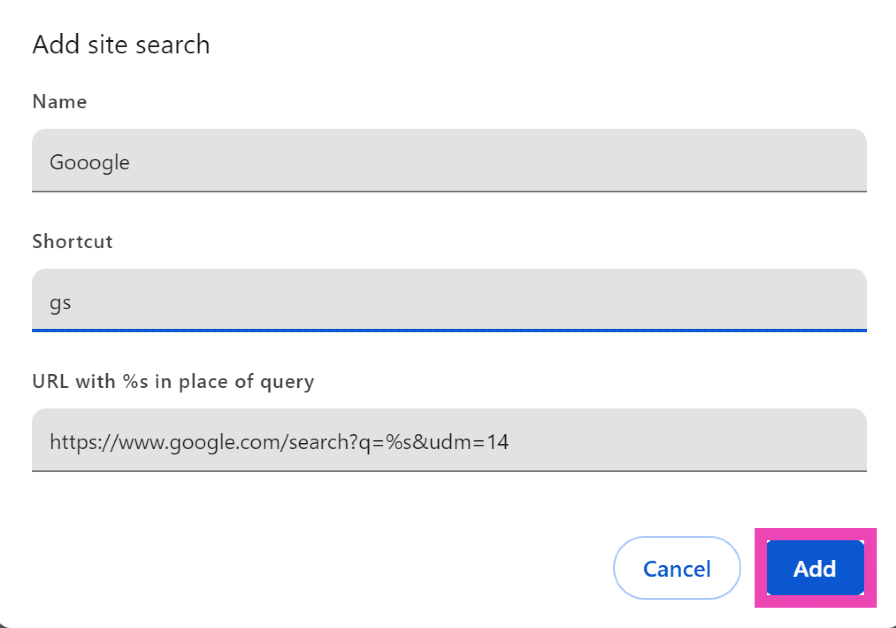Viewport: 896px width, 628px height.
Task: Click empty space right of the URL text
Action: 690,440
